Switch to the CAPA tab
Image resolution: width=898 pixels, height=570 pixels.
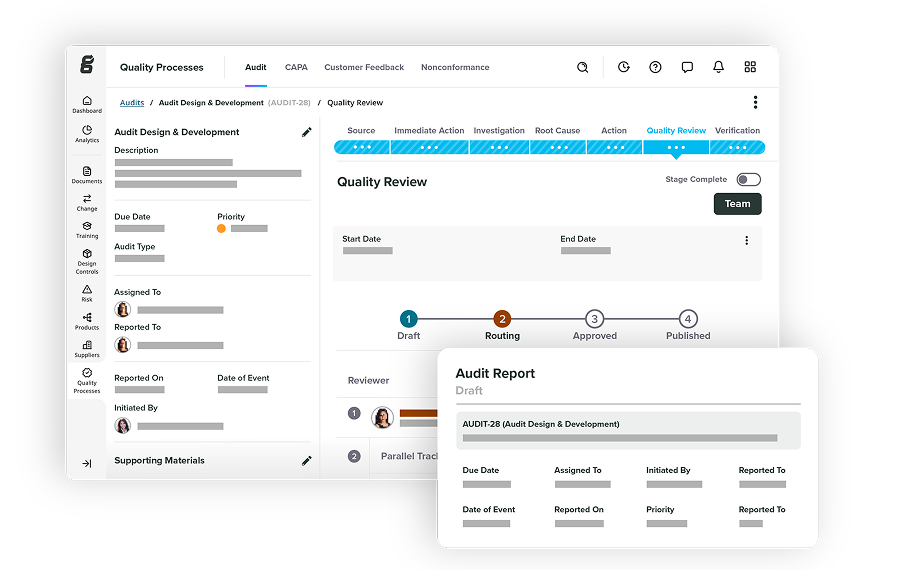point(296,68)
